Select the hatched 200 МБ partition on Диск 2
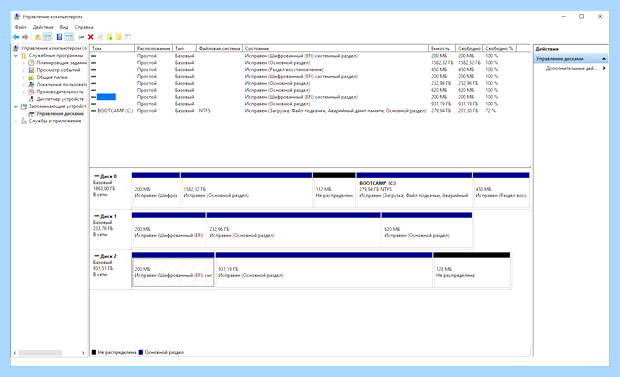Viewport: 620px width, 377px height. 173,269
